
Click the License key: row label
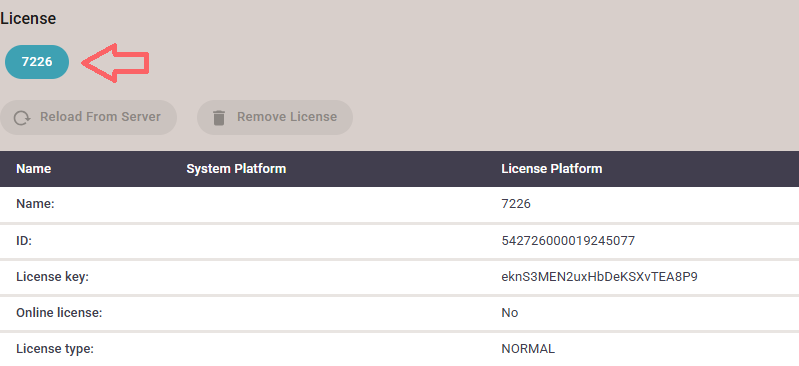(52, 277)
